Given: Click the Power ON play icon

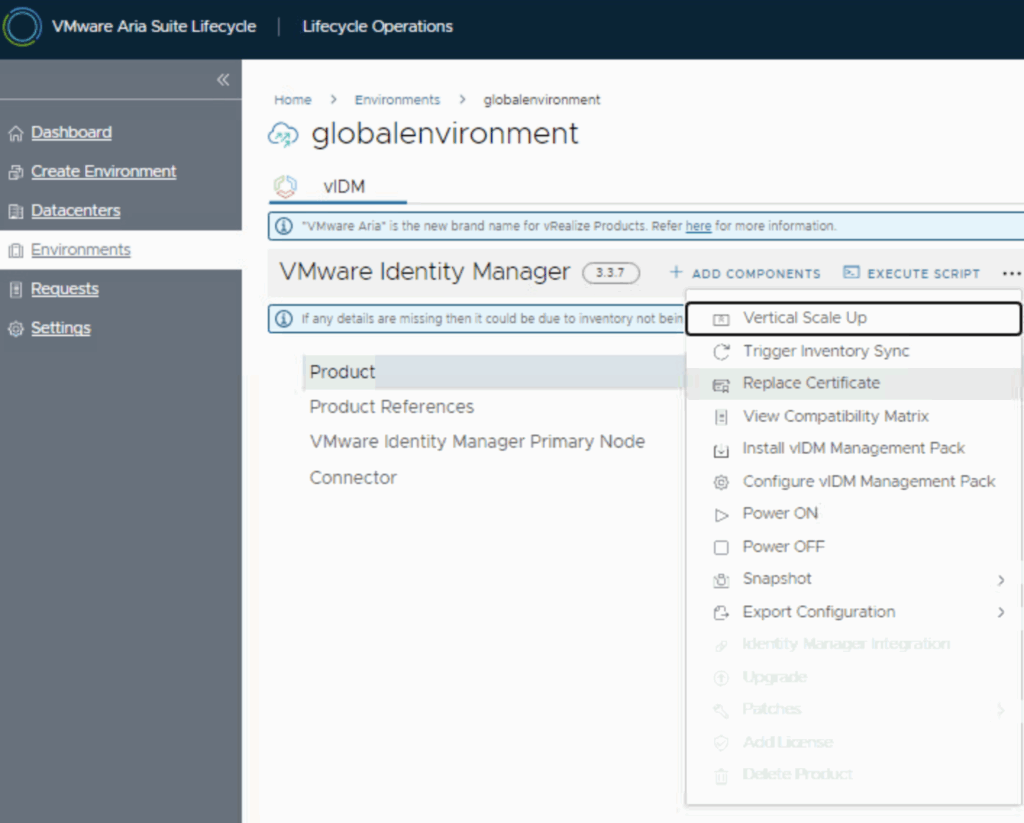Looking at the screenshot, I should point(721,514).
